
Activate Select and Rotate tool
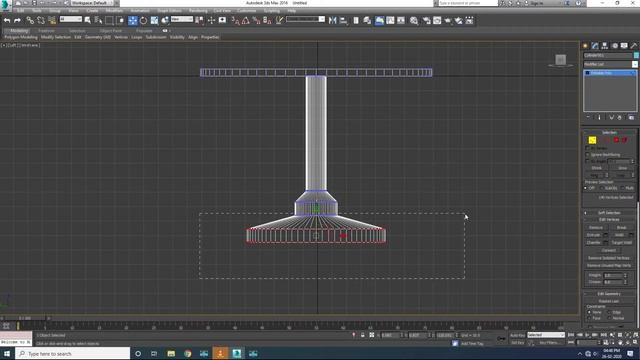[x=144, y=20]
